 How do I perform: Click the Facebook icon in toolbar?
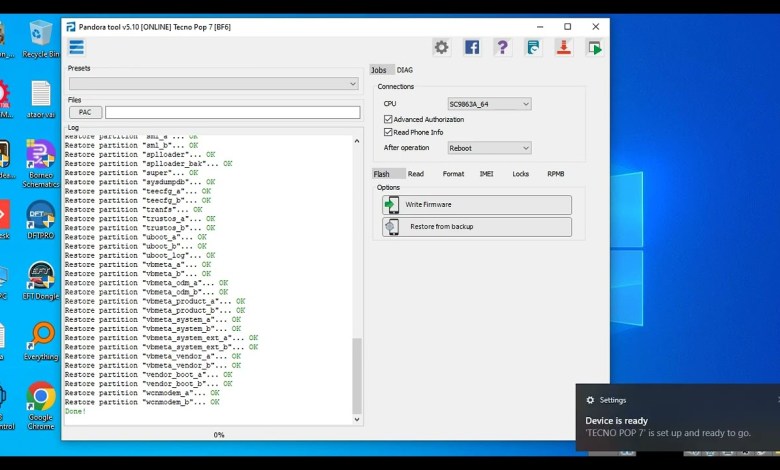471,47
